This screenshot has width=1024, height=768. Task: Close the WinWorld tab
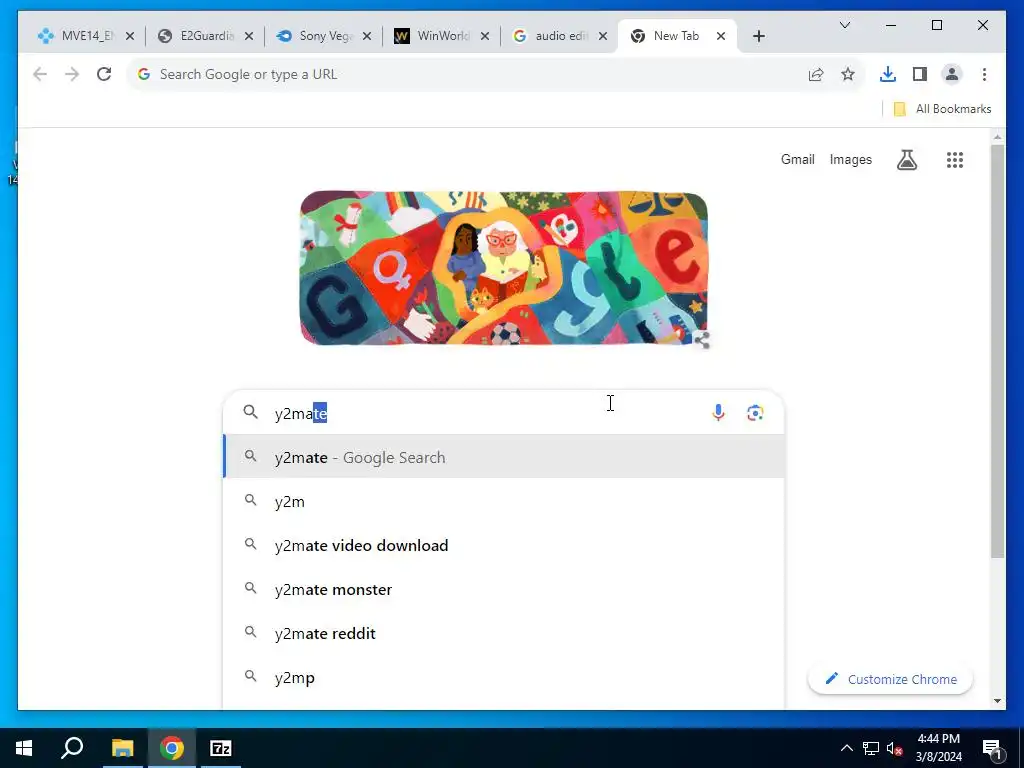coord(485,36)
